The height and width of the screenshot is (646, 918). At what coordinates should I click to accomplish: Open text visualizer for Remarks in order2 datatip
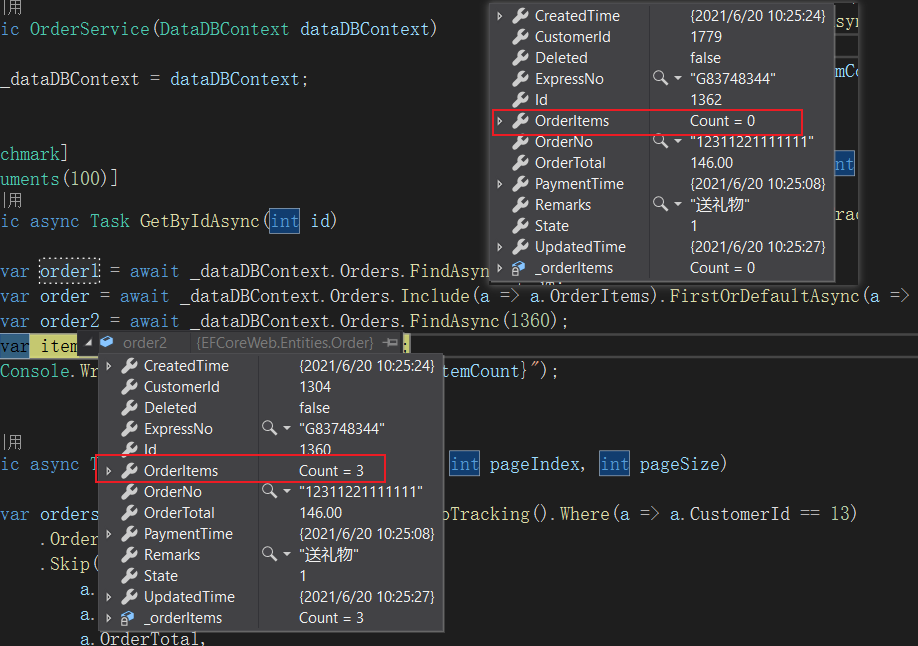coord(270,554)
